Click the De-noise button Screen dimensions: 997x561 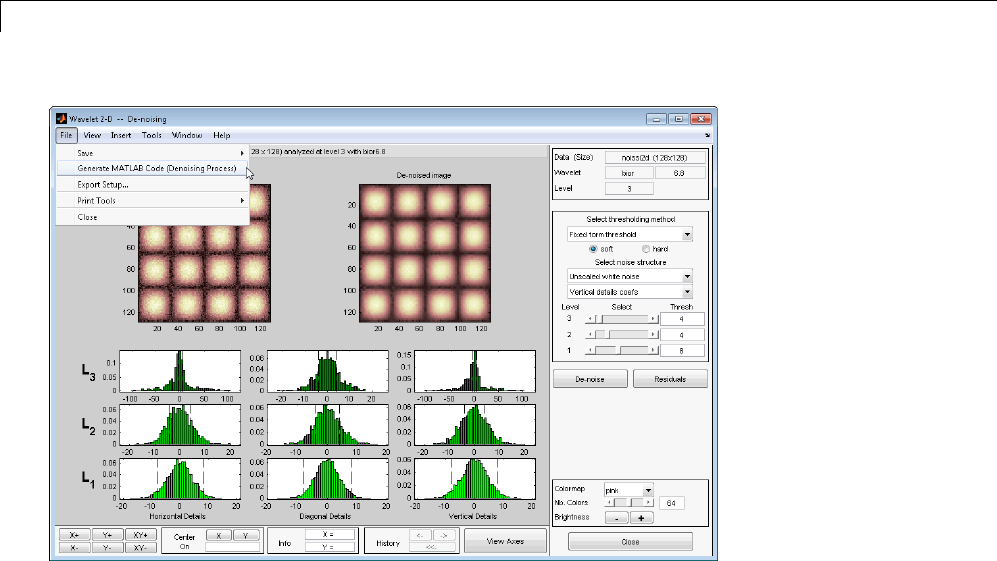(x=591, y=379)
